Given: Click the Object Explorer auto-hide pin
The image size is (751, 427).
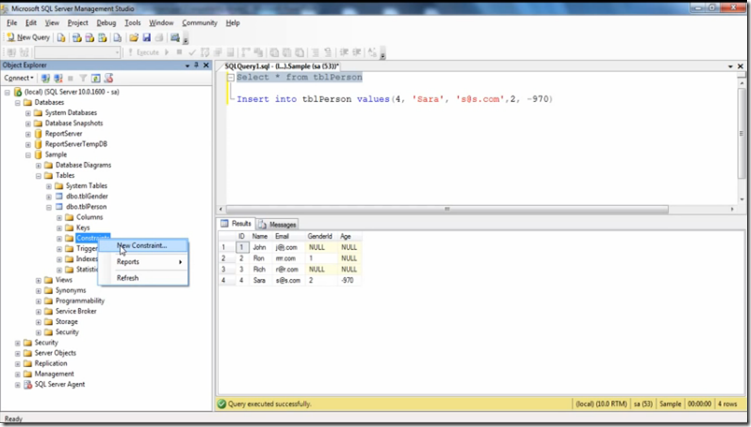Looking at the screenshot, I should [196, 65].
